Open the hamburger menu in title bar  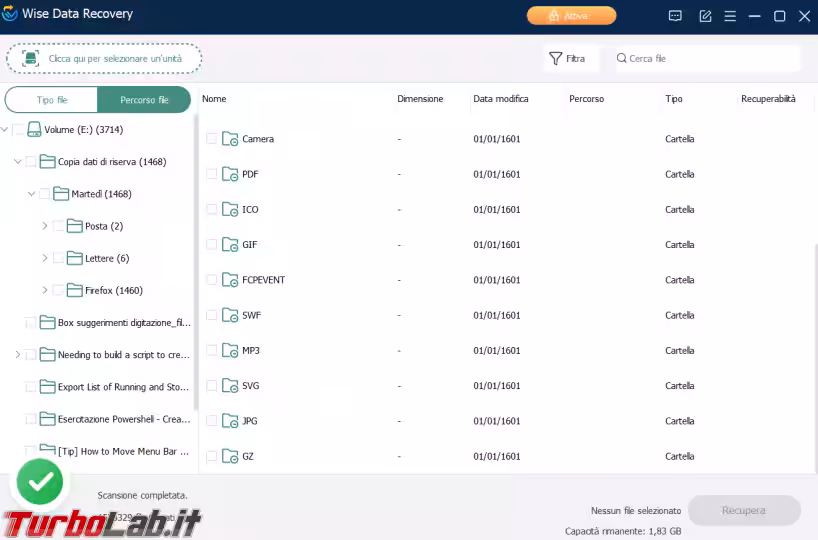pos(730,16)
